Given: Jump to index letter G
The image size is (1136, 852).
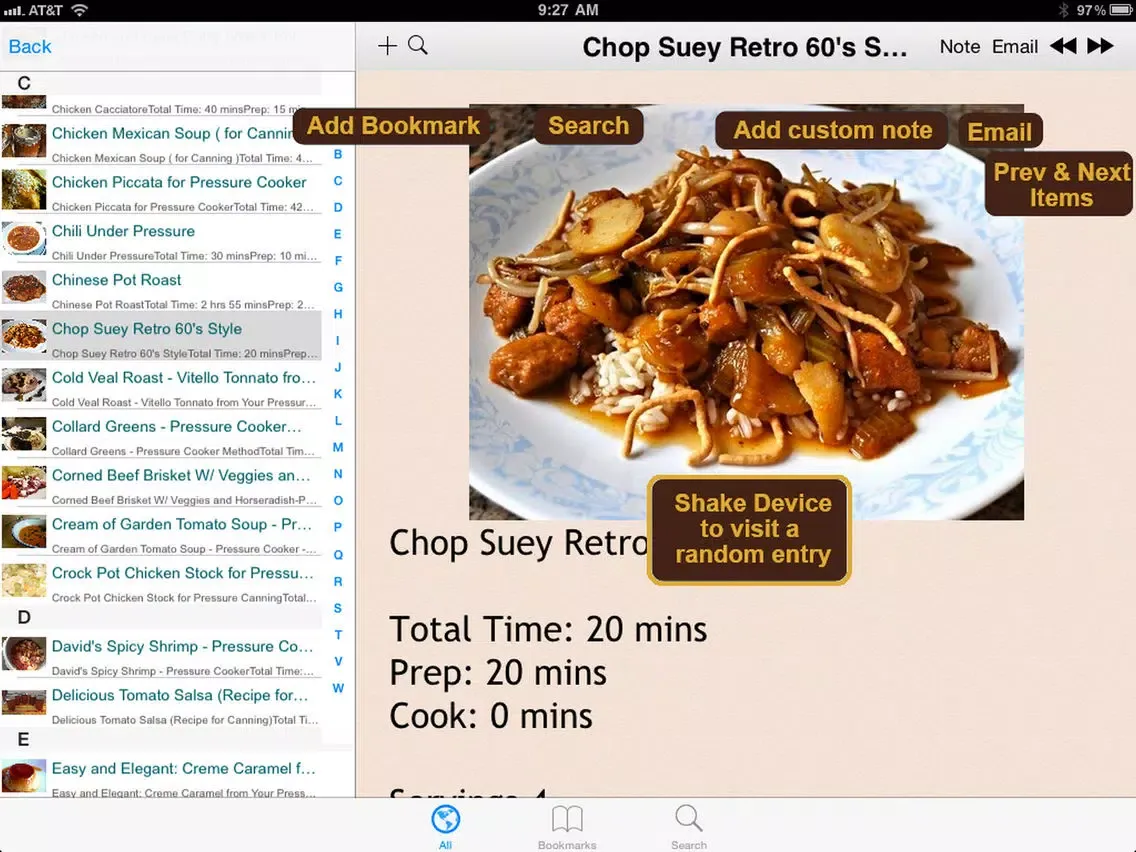Looking at the screenshot, I should [x=338, y=288].
